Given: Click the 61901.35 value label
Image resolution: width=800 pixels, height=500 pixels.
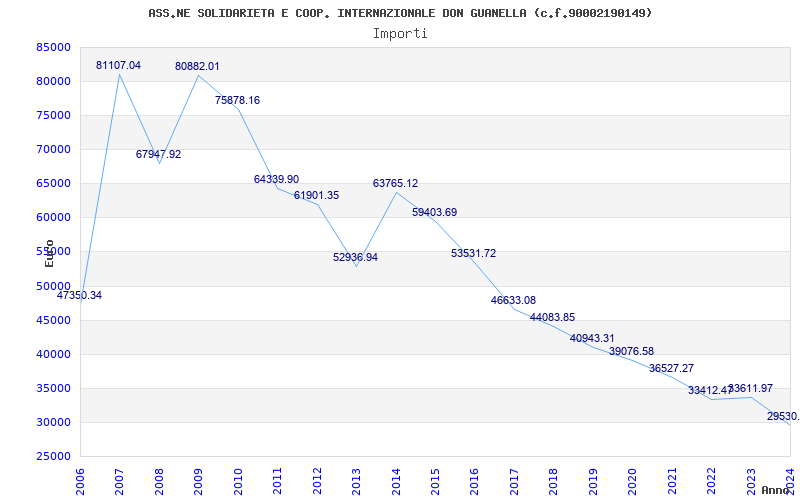Looking at the screenshot, I should (316, 195).
